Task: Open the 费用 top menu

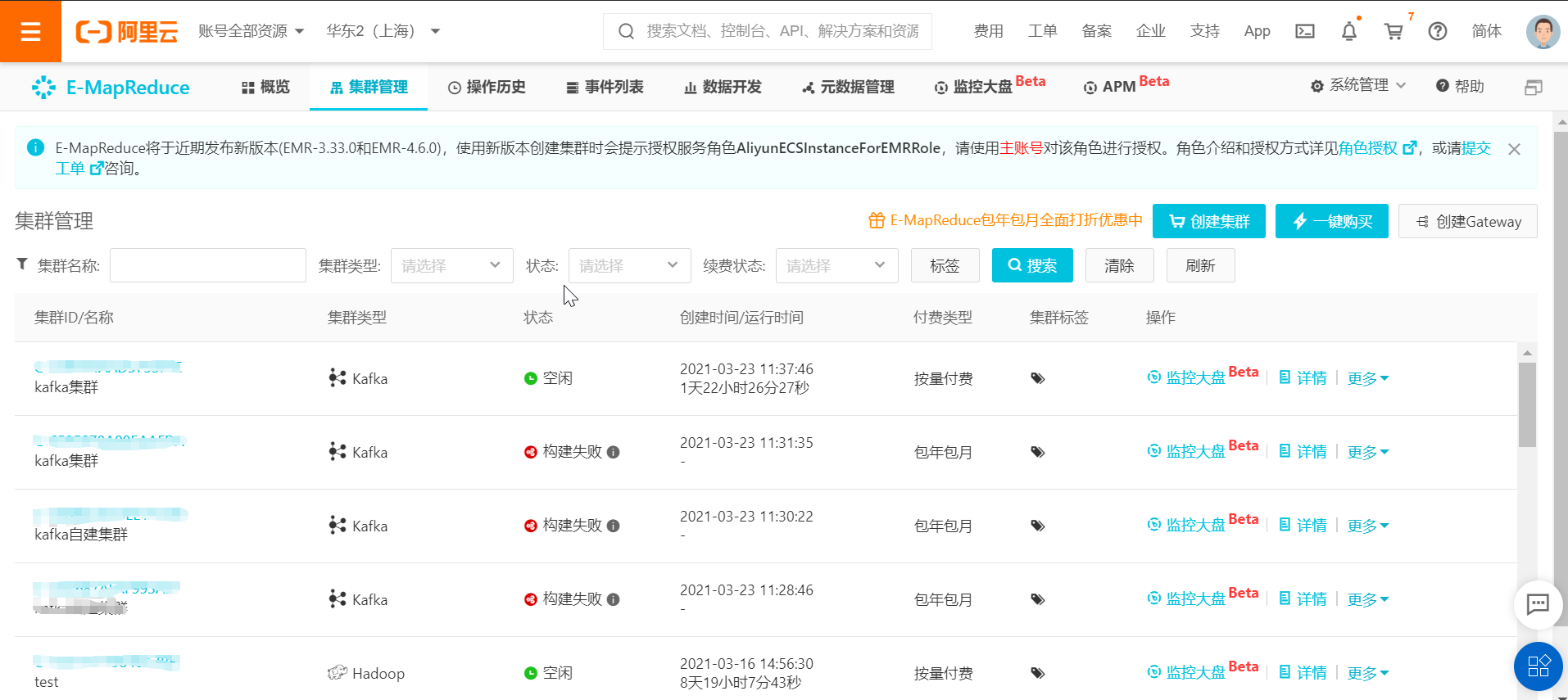Action: click(x=989, y=31)
